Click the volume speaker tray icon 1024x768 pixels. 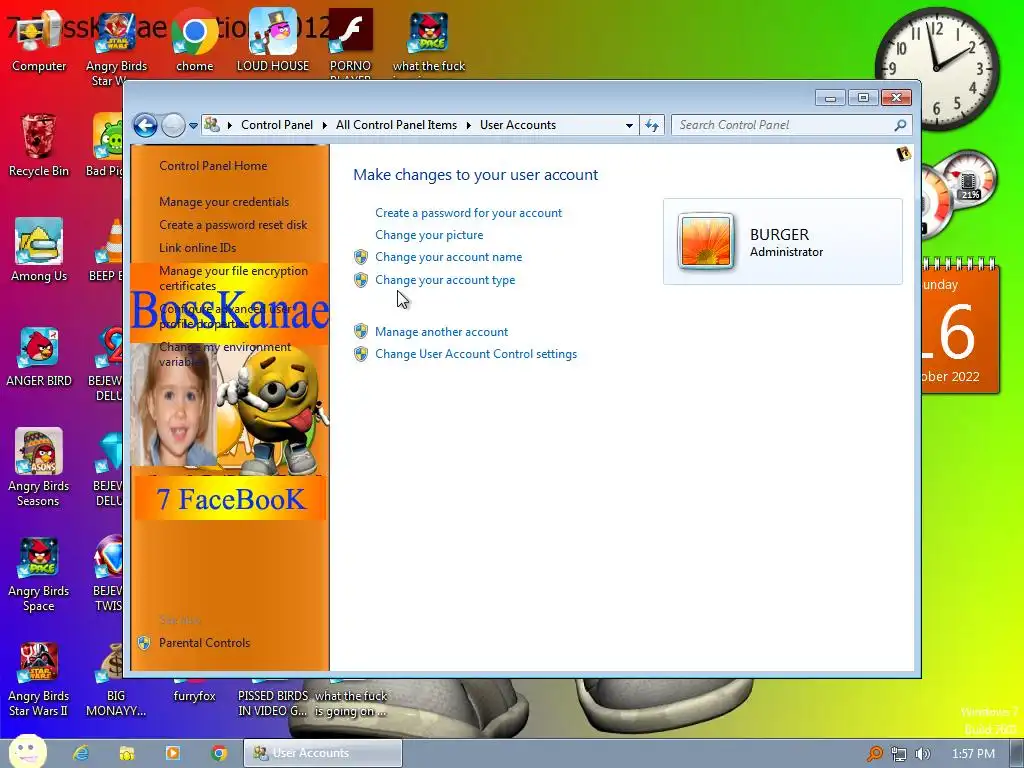click(922, 754)
